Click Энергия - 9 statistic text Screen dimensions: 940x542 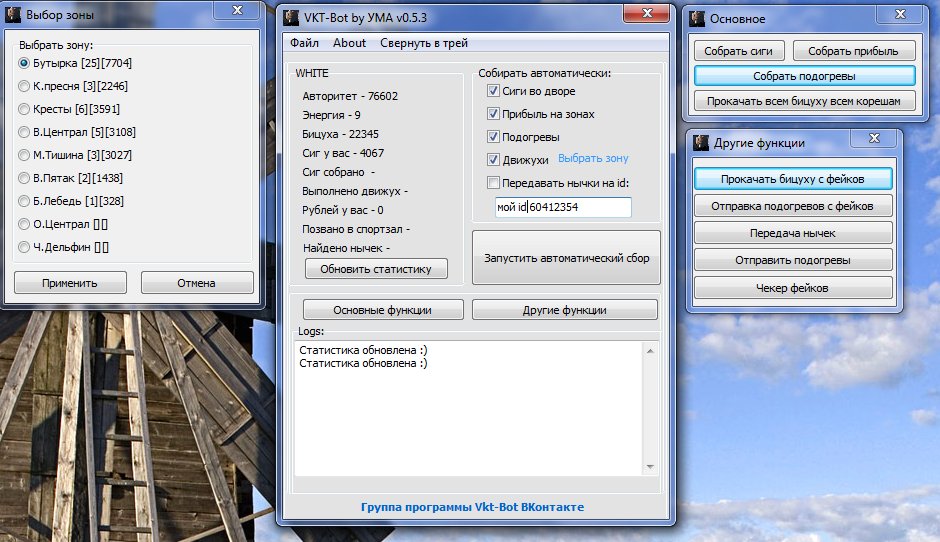click(332, 115)
